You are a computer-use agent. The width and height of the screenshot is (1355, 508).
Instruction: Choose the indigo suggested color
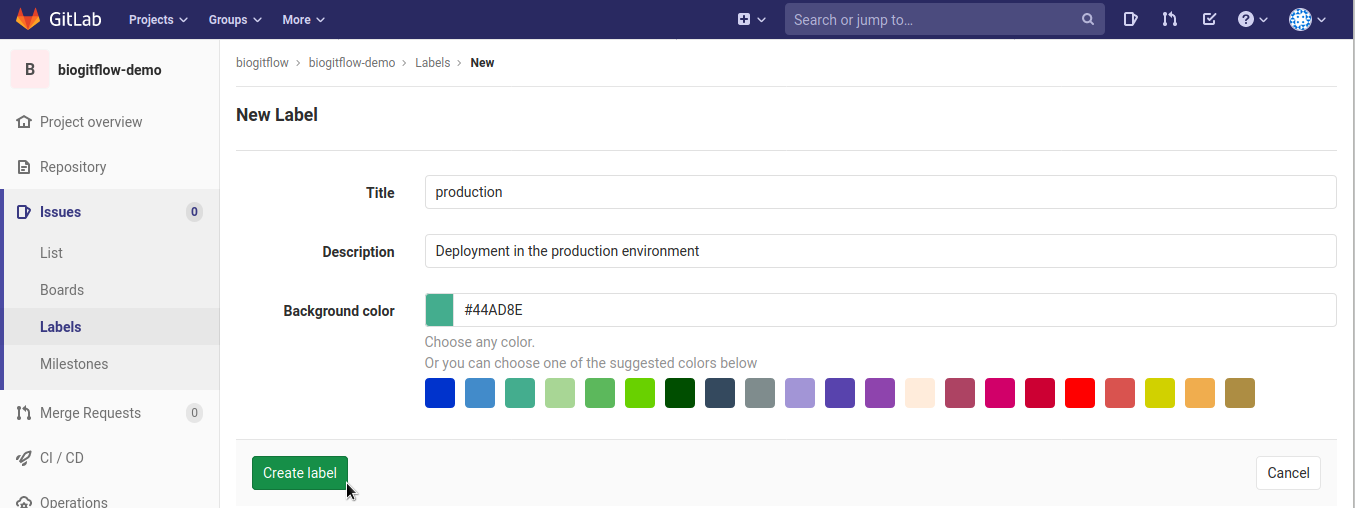click(x=840, y=393)
